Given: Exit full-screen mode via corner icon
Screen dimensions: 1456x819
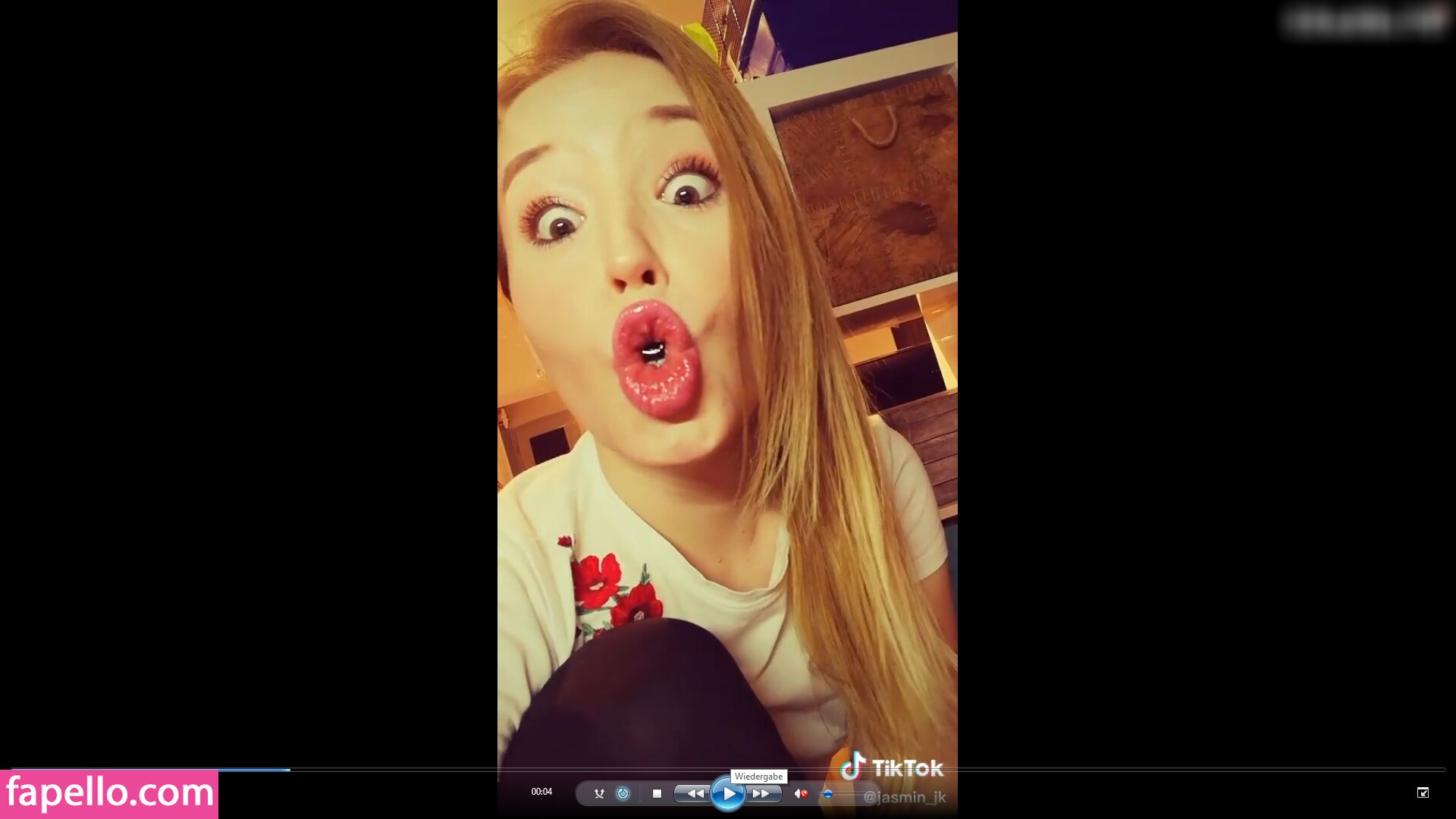Looking at the screenshot, I should (1423, 792).
